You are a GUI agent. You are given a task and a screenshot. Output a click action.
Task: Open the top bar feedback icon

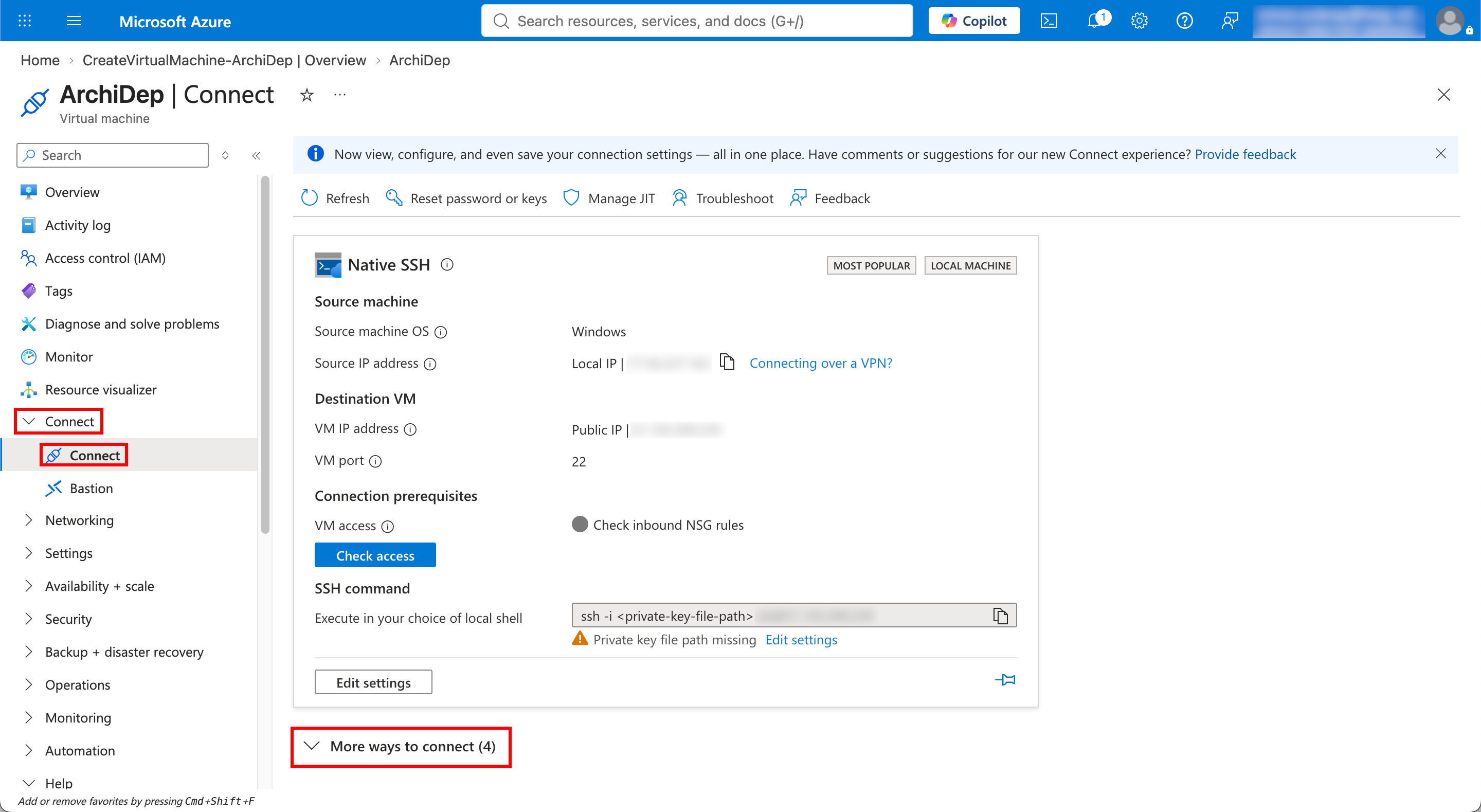(1230, 21)
